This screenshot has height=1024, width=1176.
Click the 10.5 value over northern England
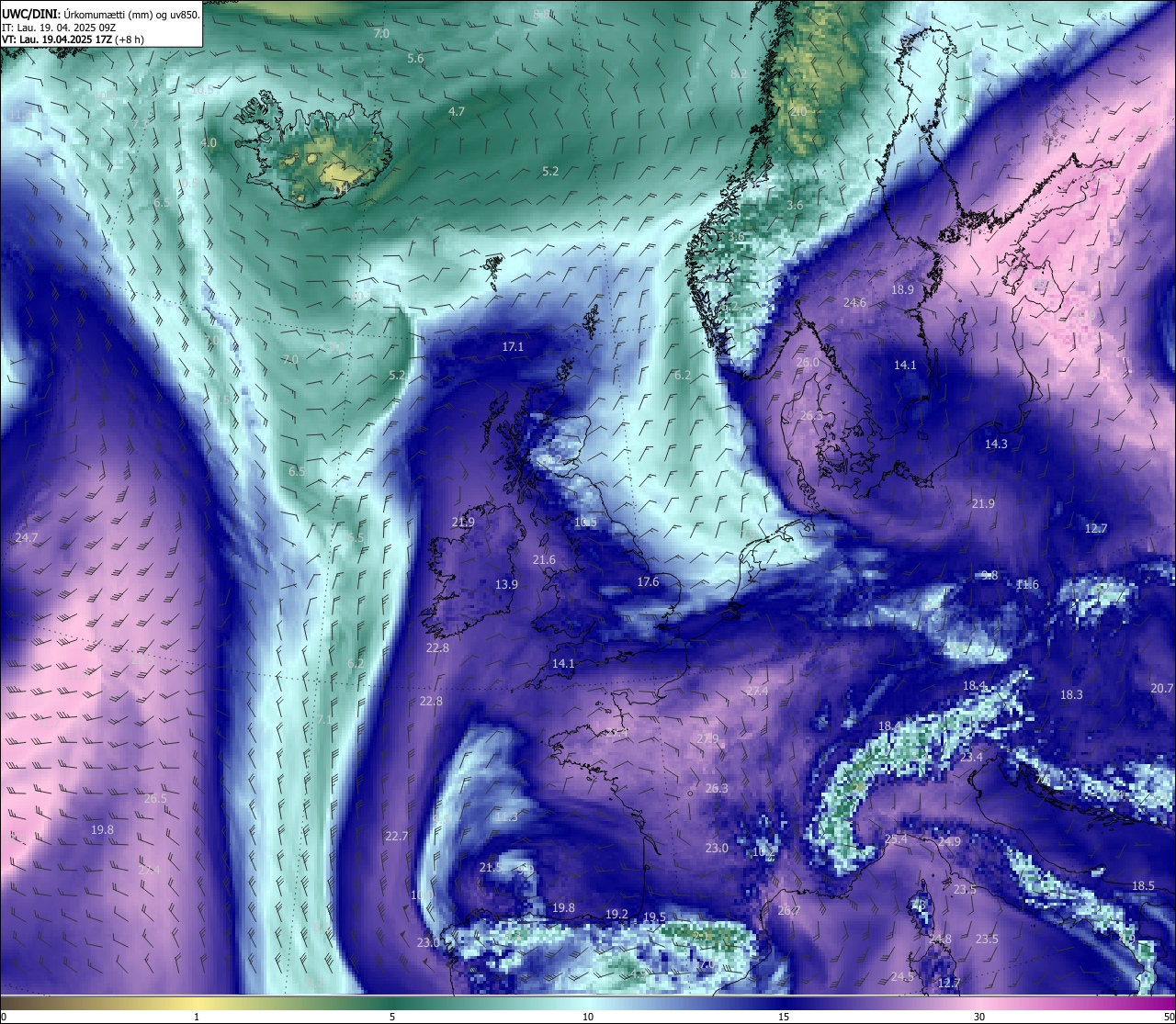point(585,522)
